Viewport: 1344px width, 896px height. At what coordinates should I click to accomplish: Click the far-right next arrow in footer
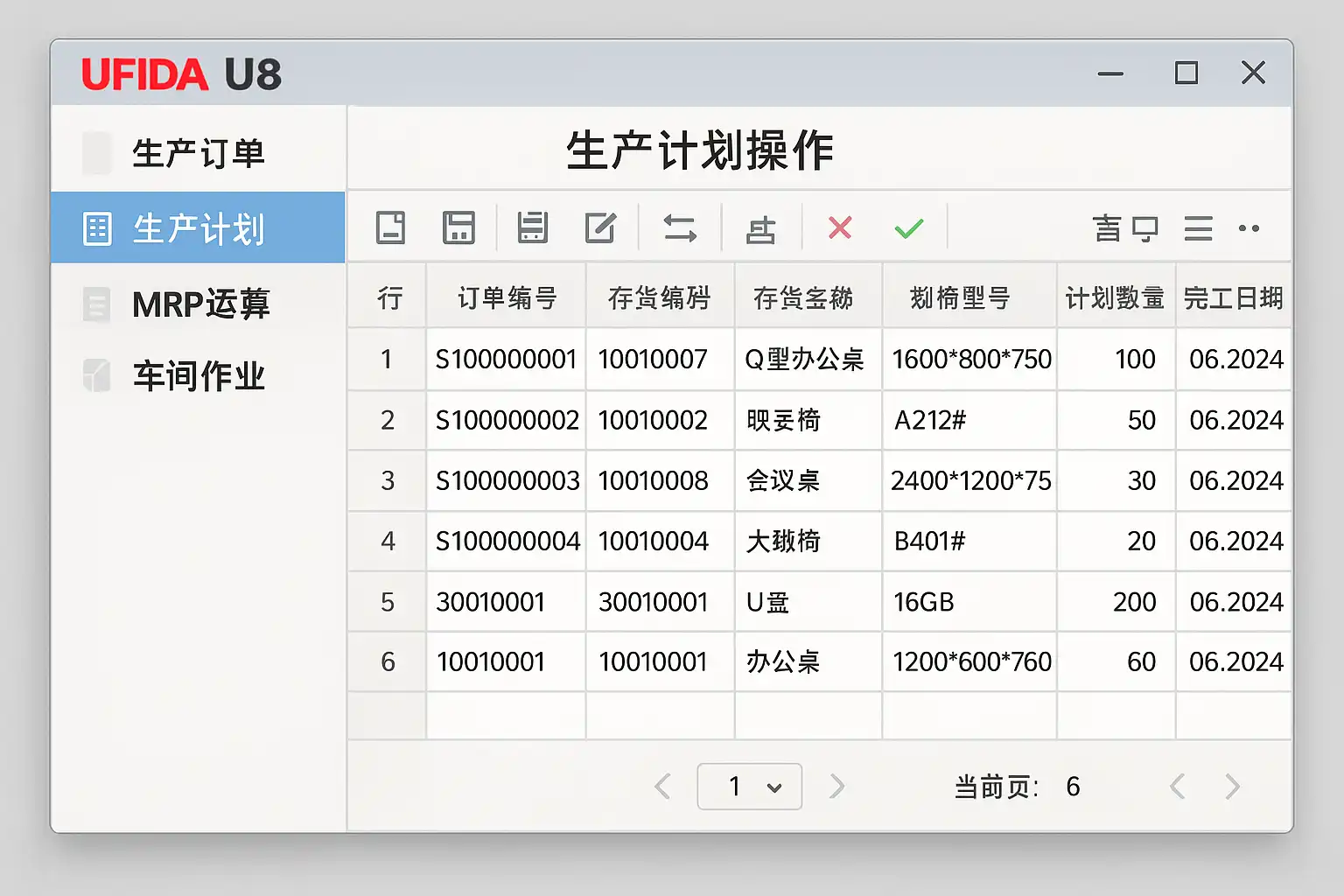coord(1233,787)
